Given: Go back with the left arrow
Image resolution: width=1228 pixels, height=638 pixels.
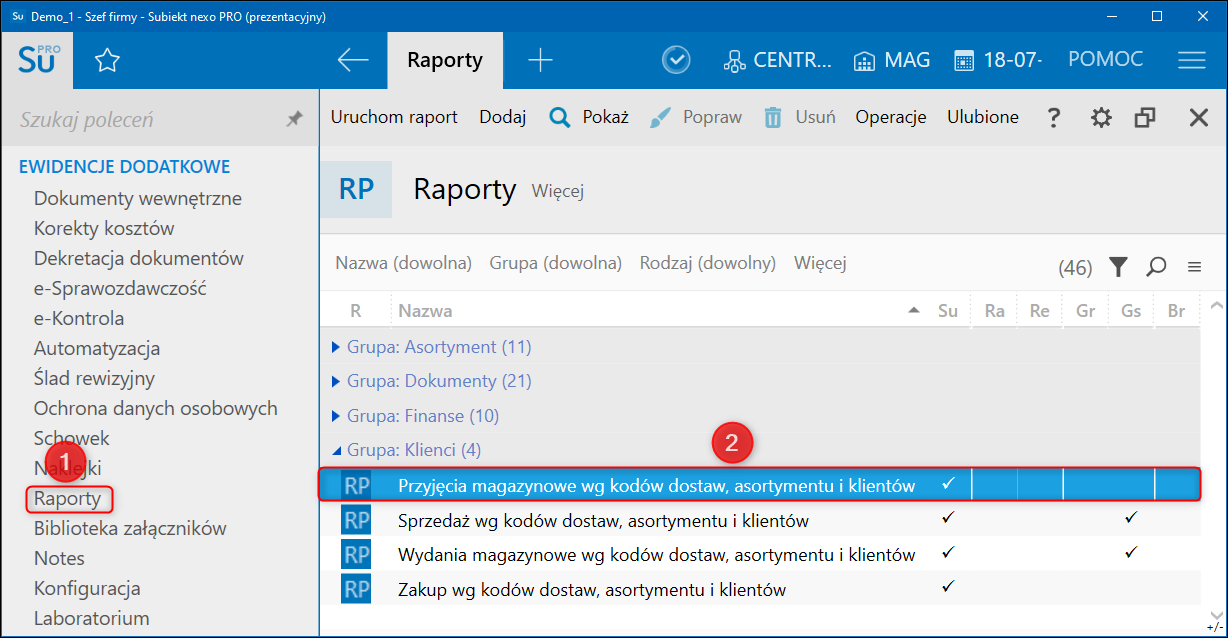Looking at the screenshot, I should (353, 61).
